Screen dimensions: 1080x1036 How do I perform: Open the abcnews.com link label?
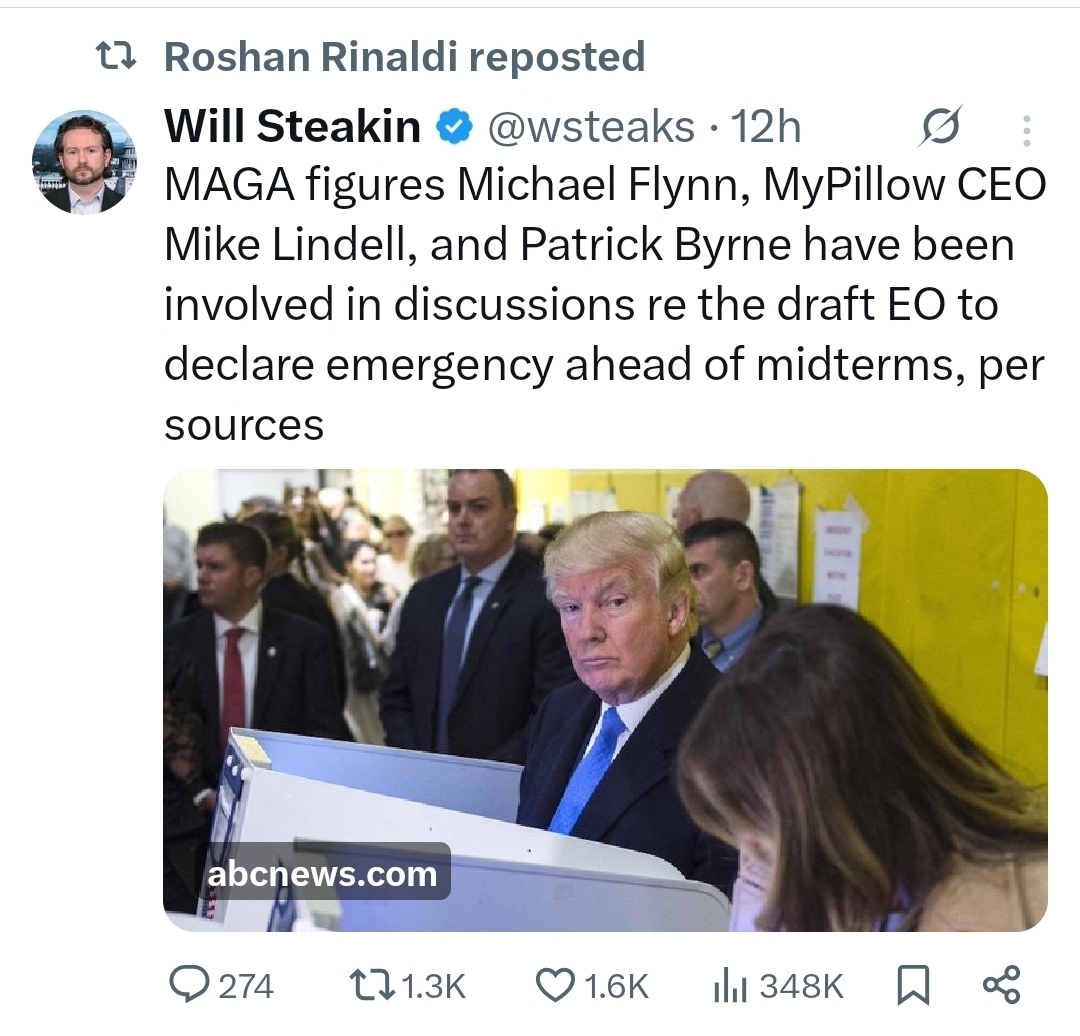click(x=322, y=874)
